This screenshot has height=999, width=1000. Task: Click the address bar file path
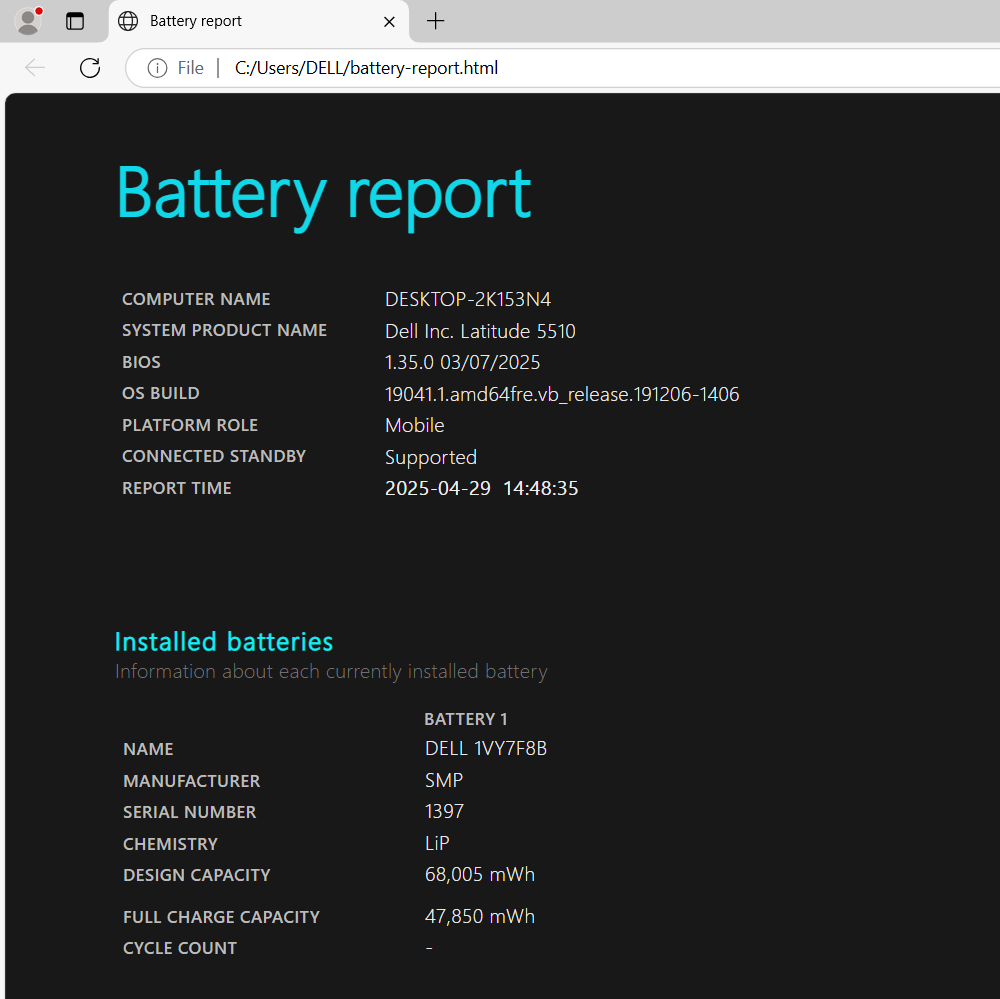(366, 68)
